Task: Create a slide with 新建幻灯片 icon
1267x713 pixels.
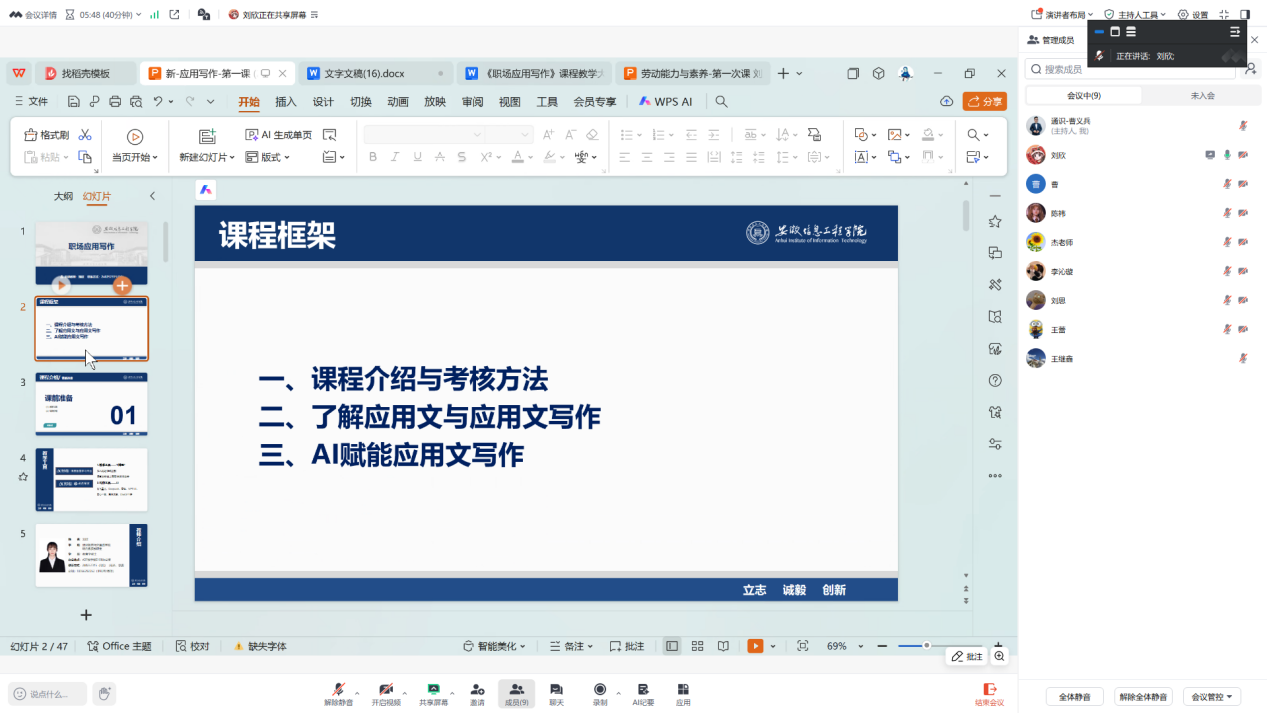Action: tap(205, 138)
